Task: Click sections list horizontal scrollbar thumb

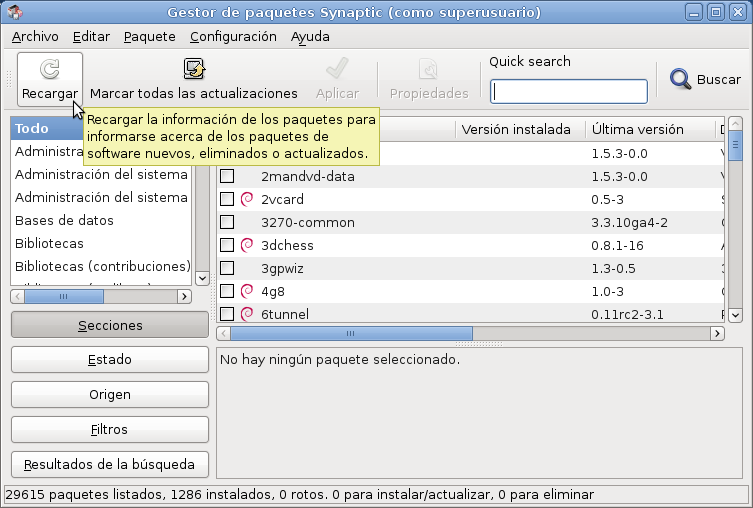Action: [x=64, y=297]
